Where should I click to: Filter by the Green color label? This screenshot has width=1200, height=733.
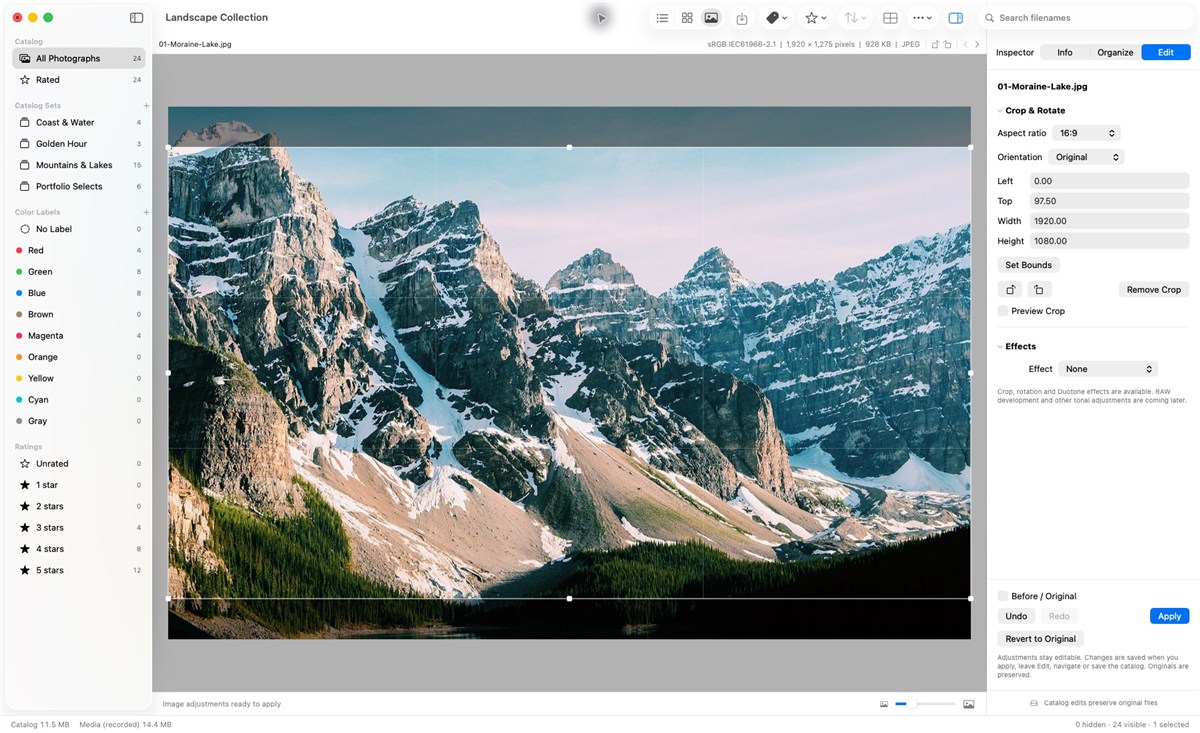tap(79, 272)
